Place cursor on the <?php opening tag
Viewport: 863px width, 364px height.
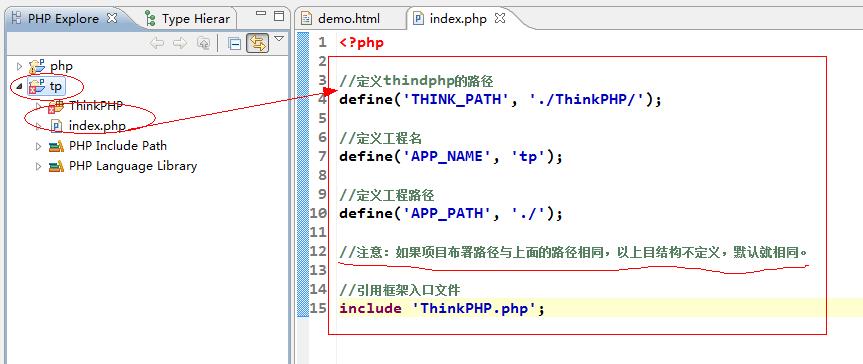[x=362, y=43]
